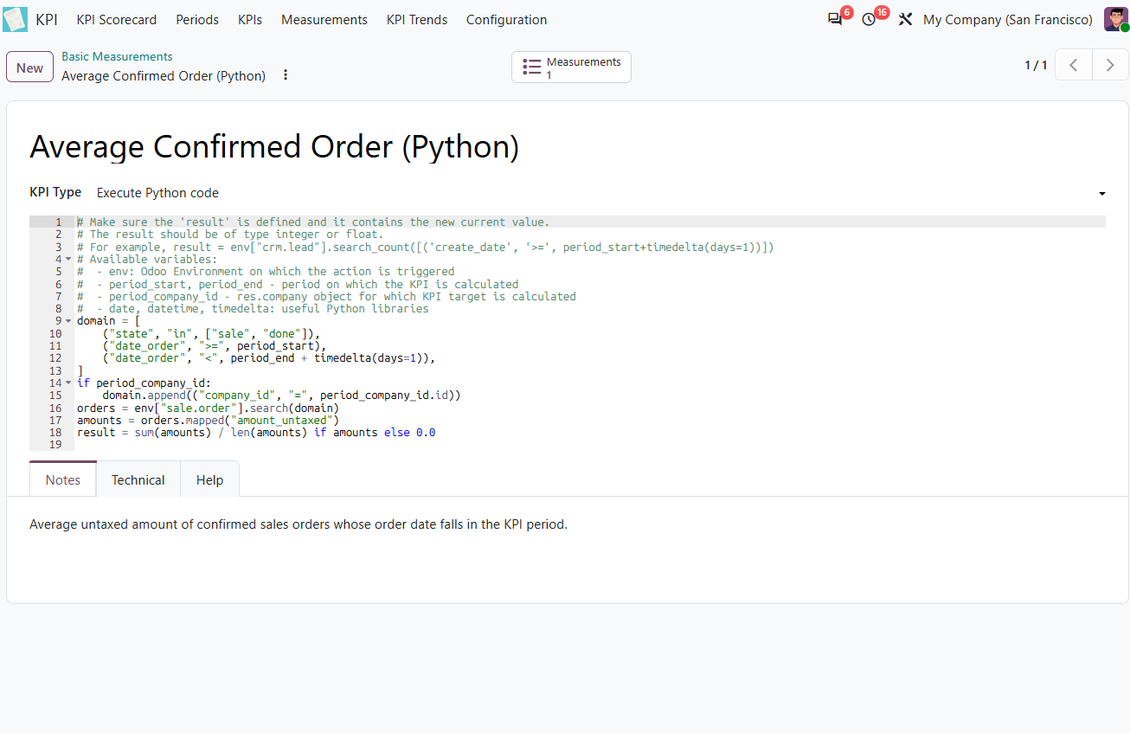Collapse code fold at line 9
The image size is (1130, 733).
(x=68, y=321)
